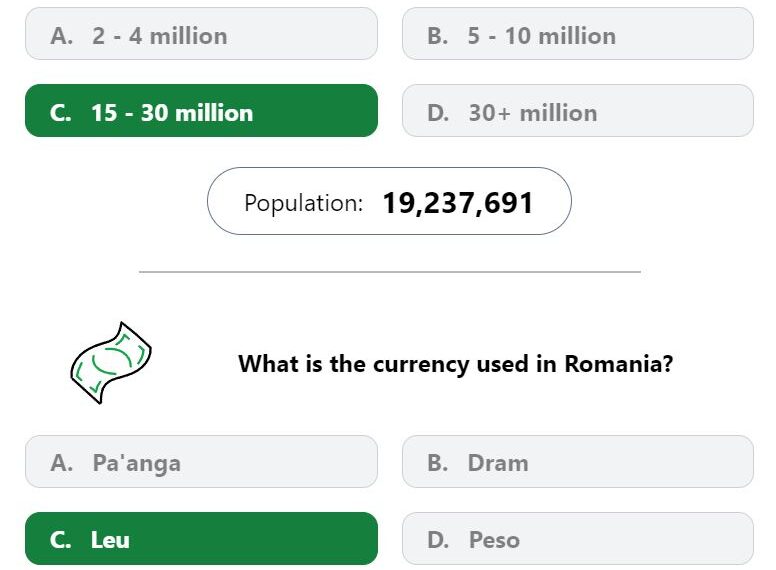Screen dimensions: 776x570
Task: Choose the "5 - 10 million" option
Action: tap(578, 34)
